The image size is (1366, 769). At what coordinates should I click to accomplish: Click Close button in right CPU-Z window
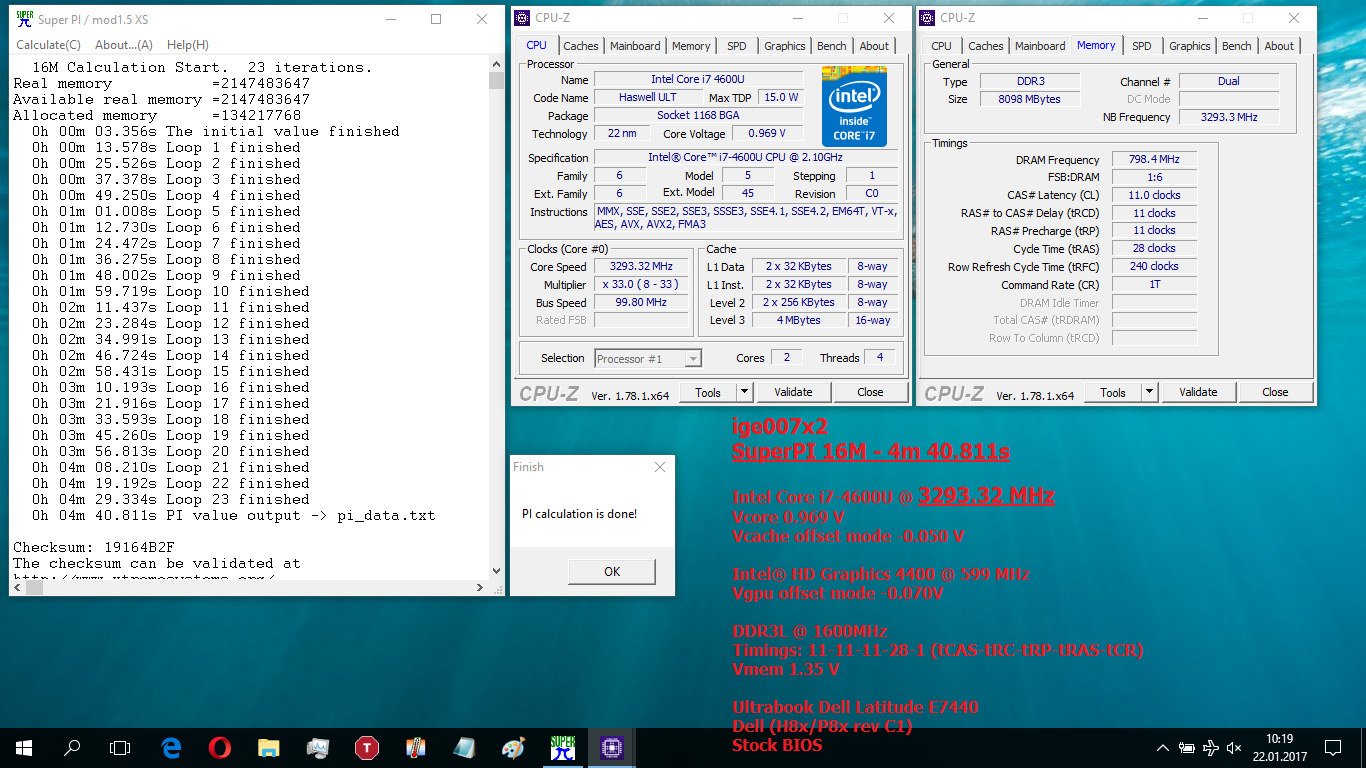pyautogui.click(x=1276, y=392)
